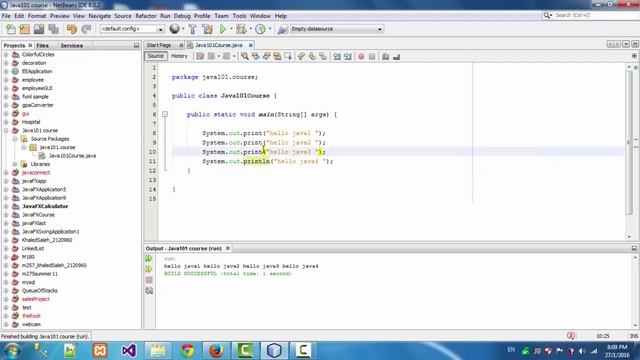Open the Refactor menu
This screenshot has width=640, height=360.
point(146,16)
